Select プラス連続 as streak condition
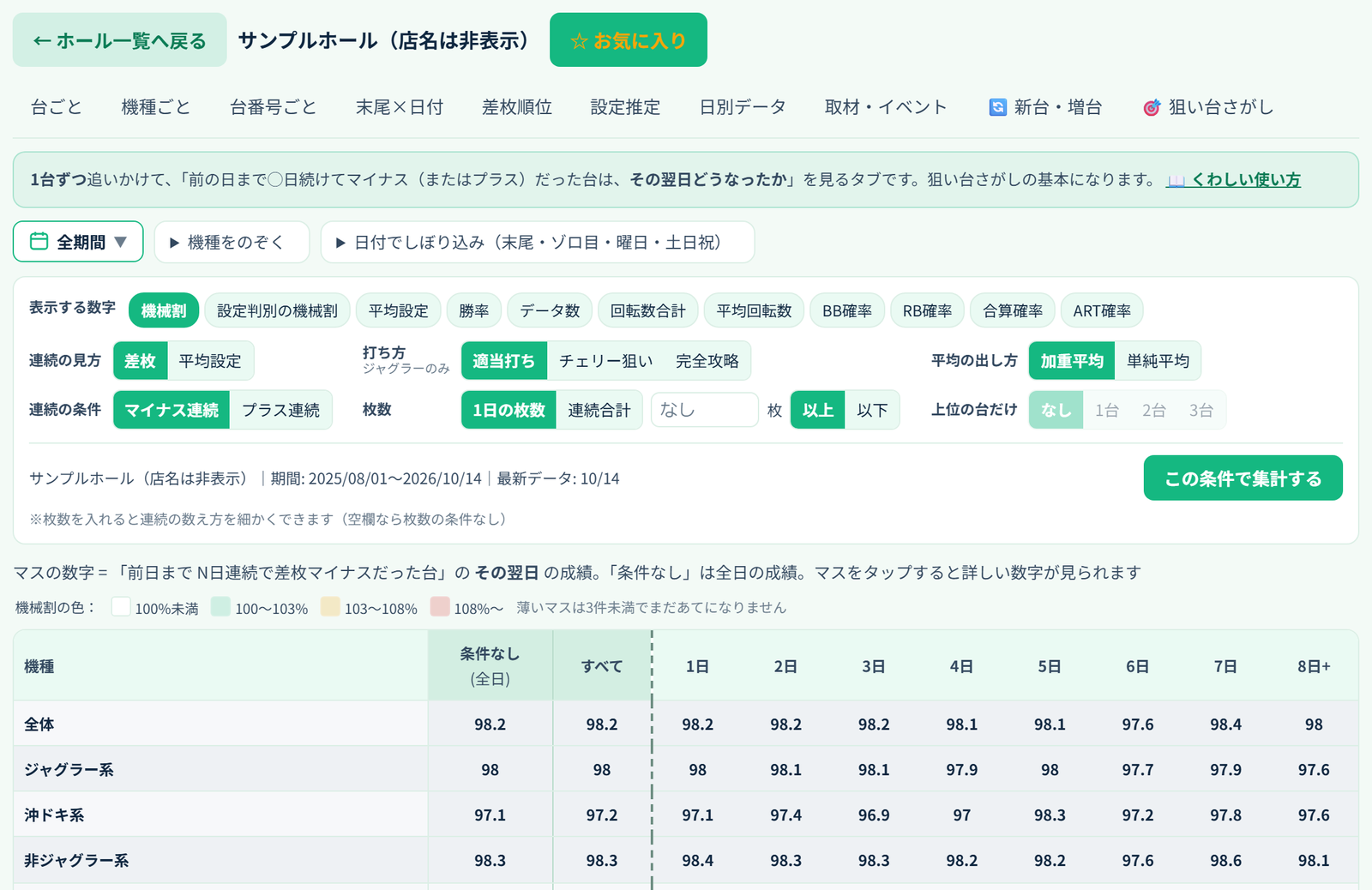The image size is (1372, 890). 280,410
